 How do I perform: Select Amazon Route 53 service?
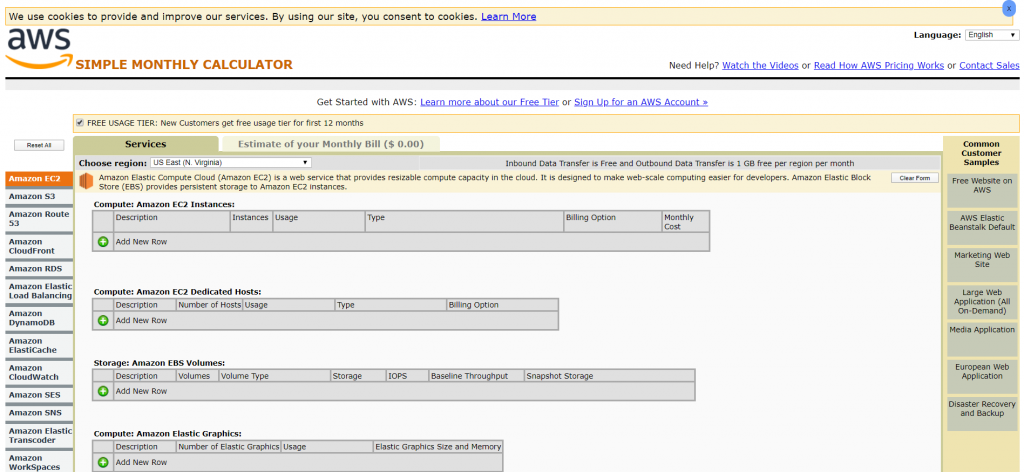coord(39,219)
